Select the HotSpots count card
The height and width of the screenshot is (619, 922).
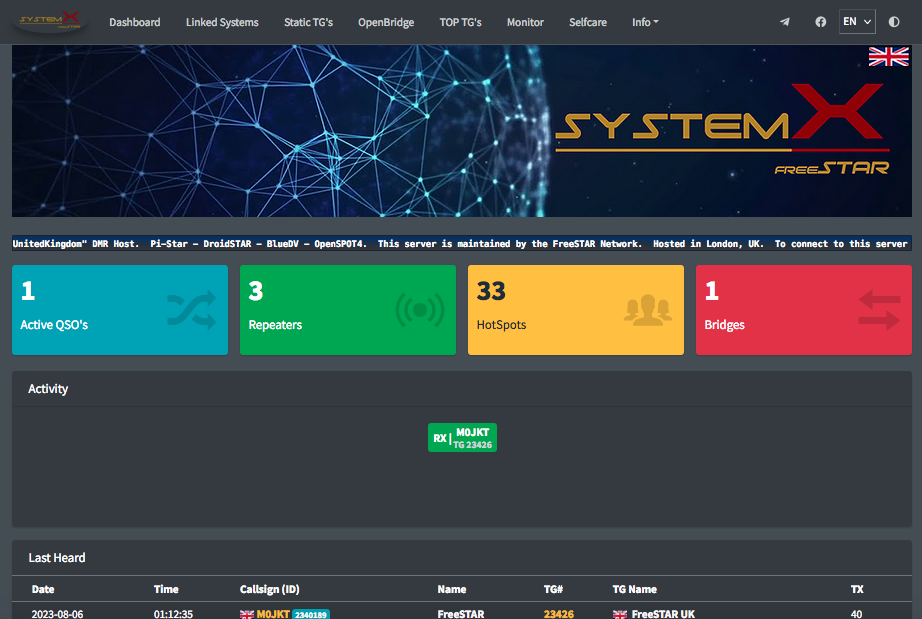pyautogui.click(x=576, y=310)
